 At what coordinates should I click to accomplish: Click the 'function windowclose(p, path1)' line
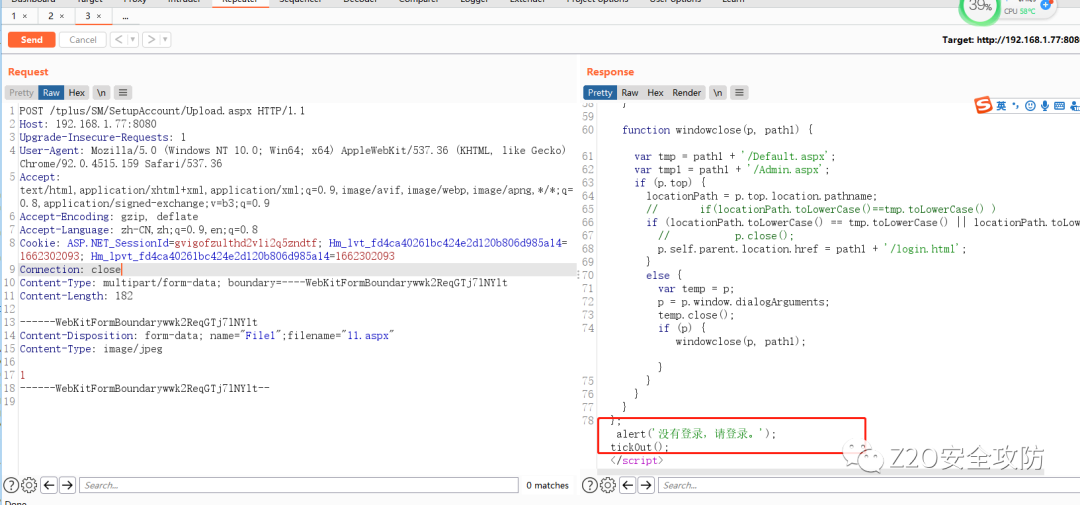point(719,130)
